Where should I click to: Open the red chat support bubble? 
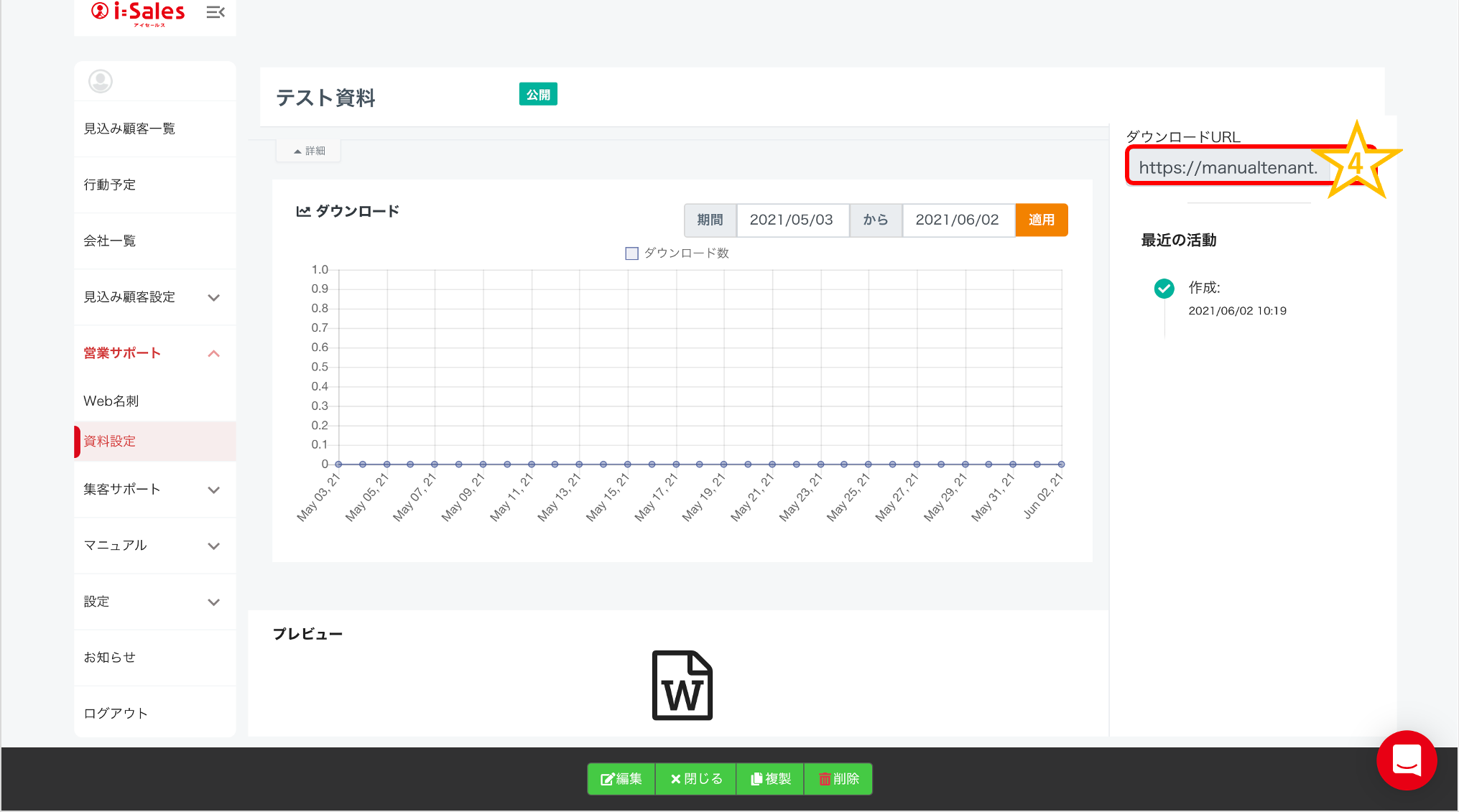pyautogui.click(x=1406, y=760)
